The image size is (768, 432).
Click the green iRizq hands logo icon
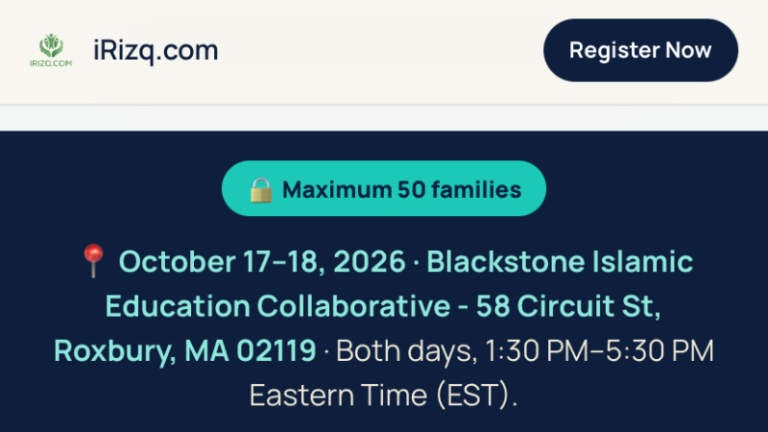(51, 45)
